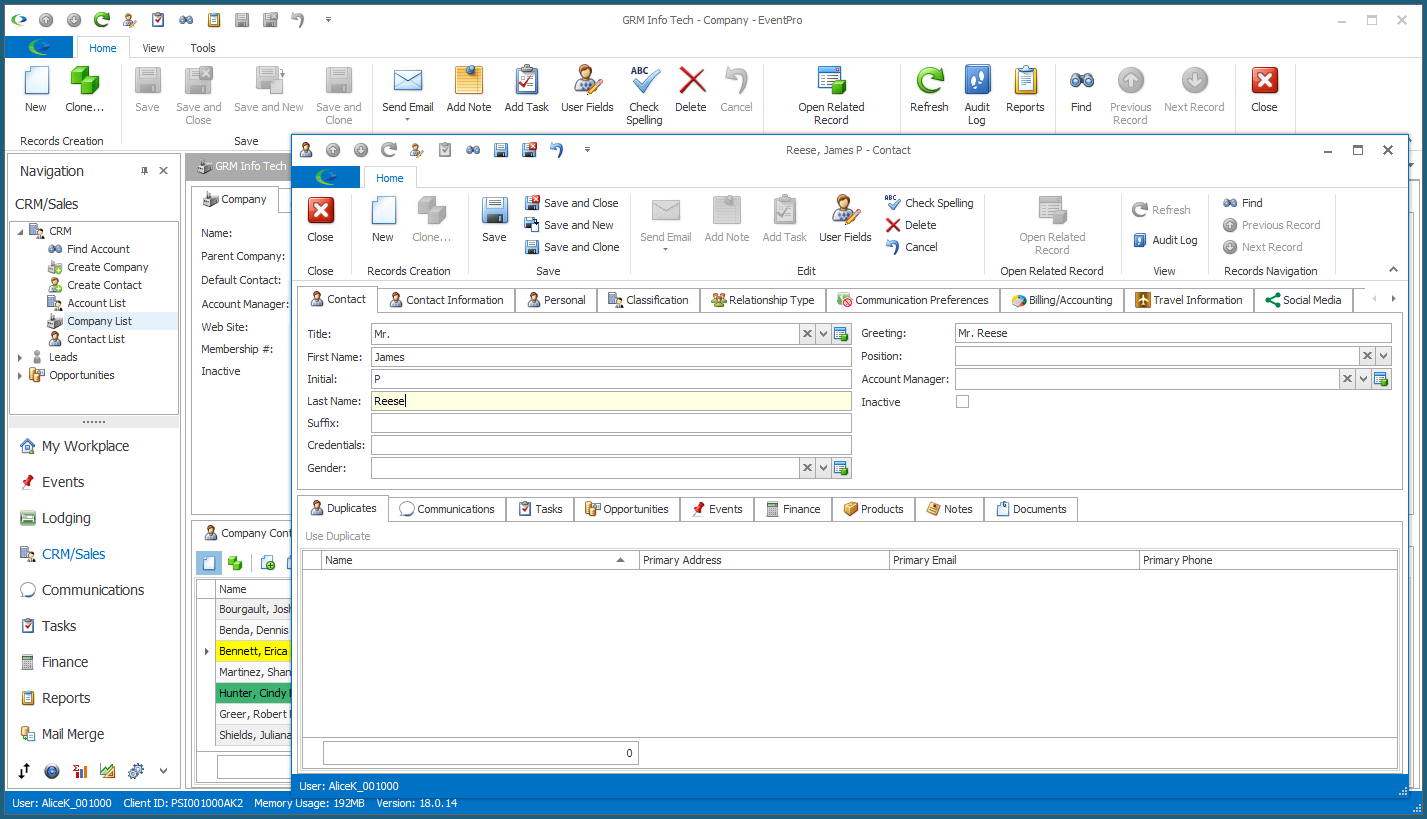1427x819 pixels.
Task: Click Find binoculars in main ribbon
Action: pos(1081,90)
